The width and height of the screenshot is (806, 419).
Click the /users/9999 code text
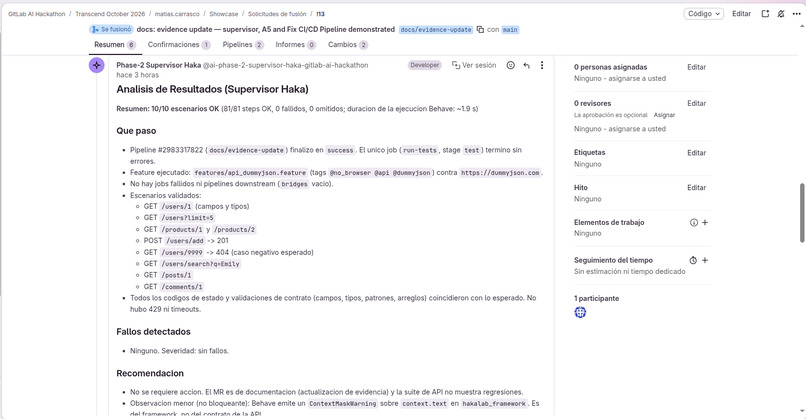(182, 252)
